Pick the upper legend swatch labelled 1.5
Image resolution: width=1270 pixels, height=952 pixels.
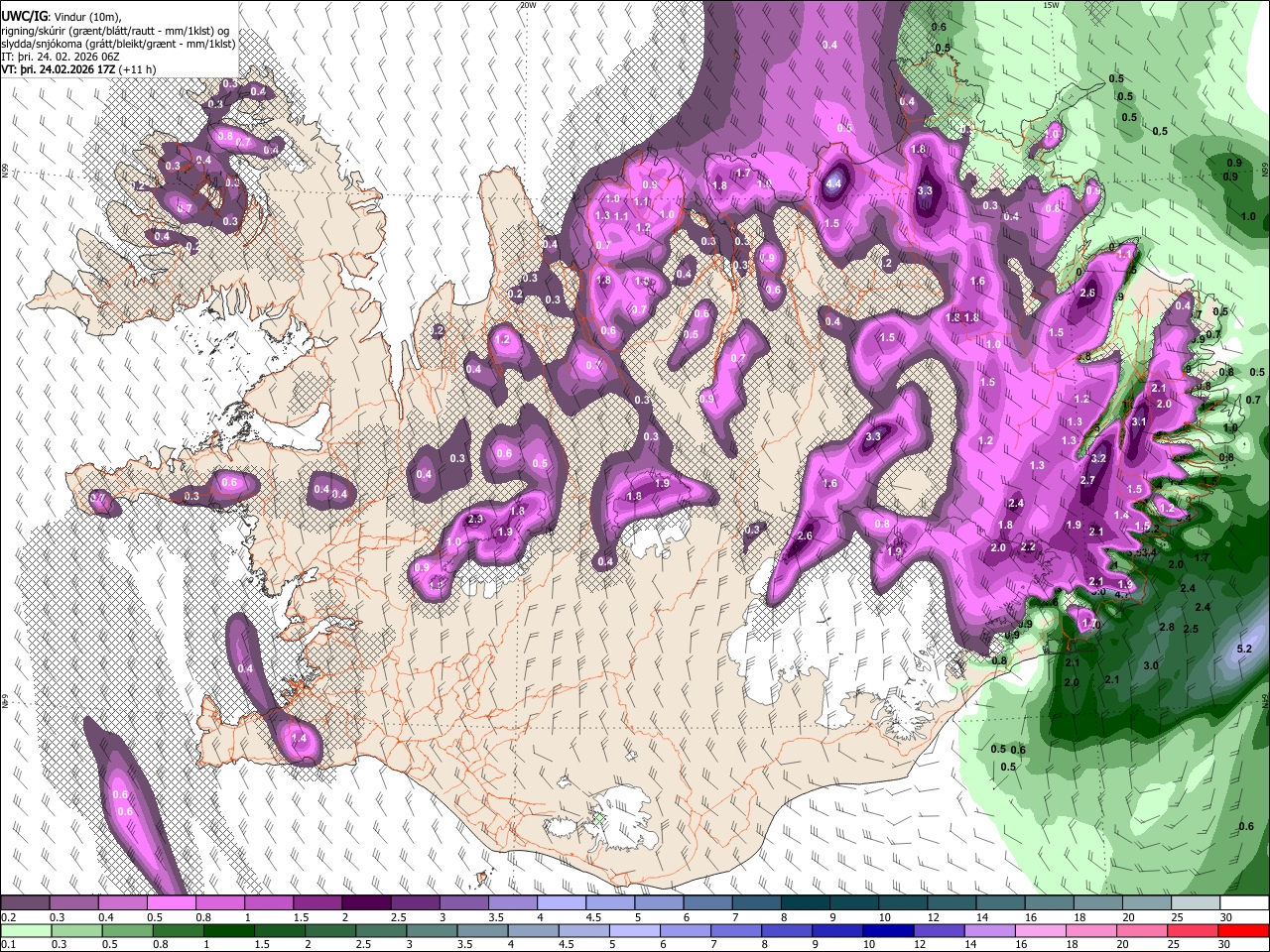click(317, 903)
